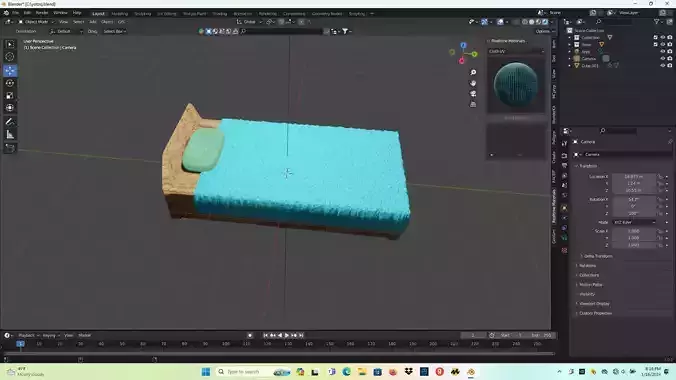Open the Object Mode dropdown
676x380 pixels.
tap(36, 22)
